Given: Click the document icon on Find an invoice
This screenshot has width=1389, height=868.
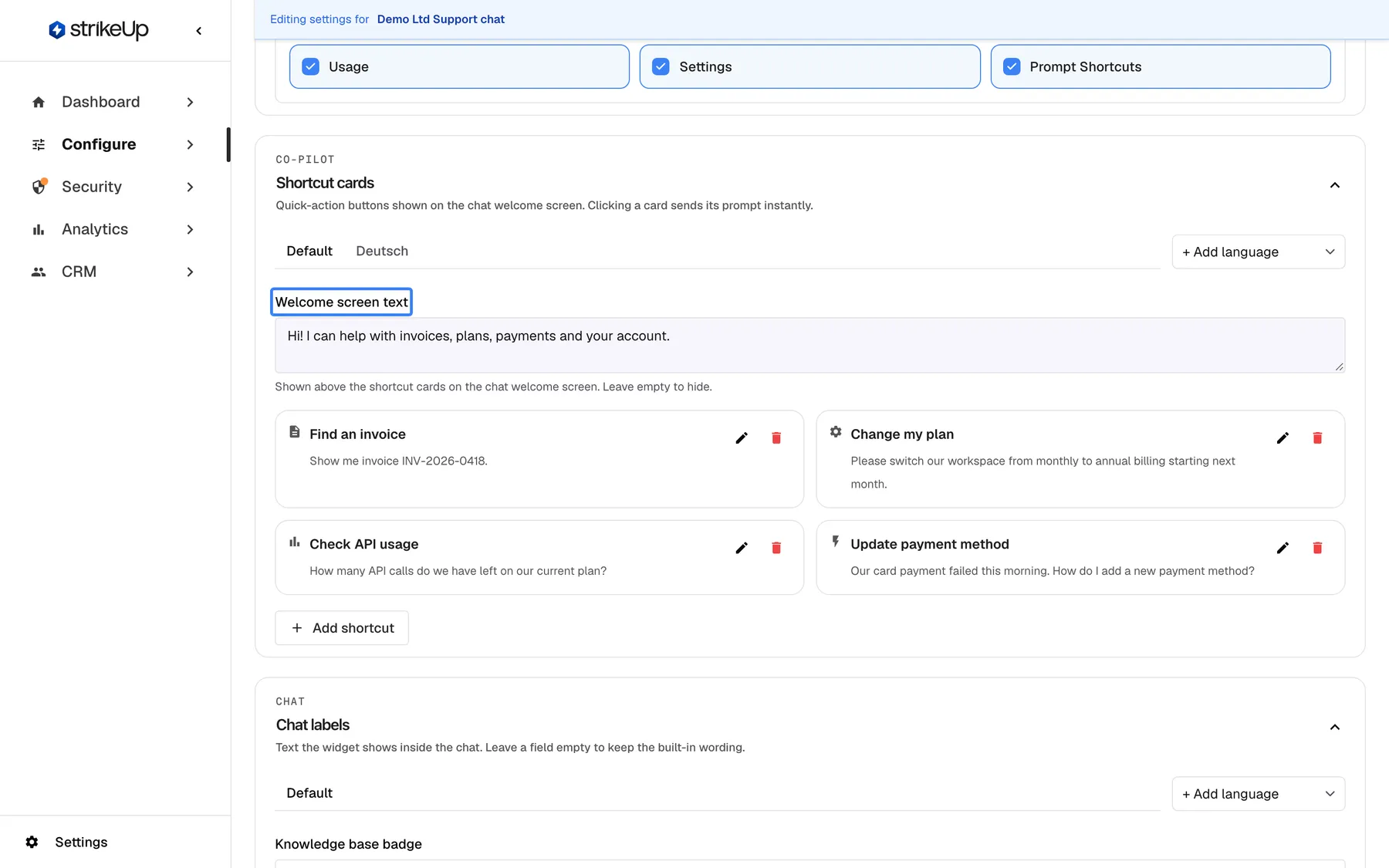Looking at the screenshot, I should (x=294, y=432).
